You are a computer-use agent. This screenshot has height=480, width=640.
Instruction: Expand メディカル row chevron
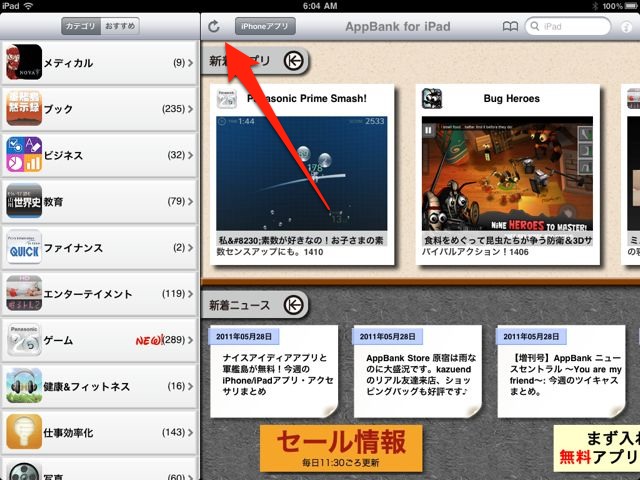191,63
